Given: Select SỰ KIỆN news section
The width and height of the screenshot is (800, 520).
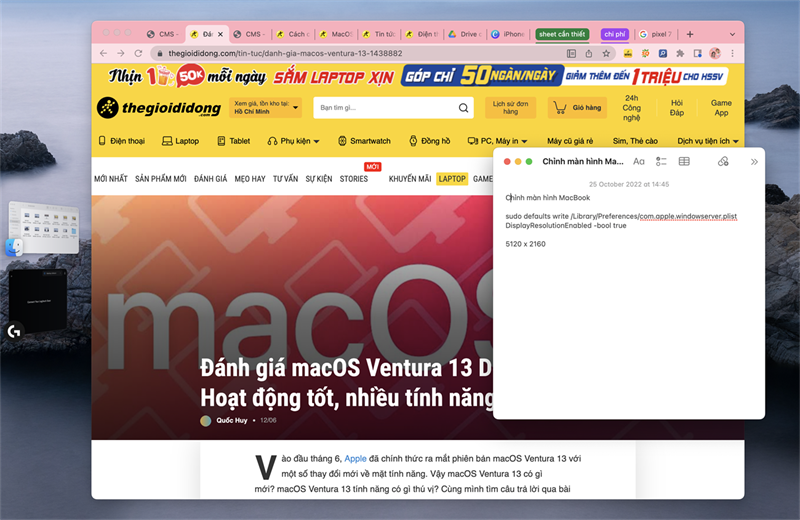Looking at the screenshot, I should tap(319, 179).
